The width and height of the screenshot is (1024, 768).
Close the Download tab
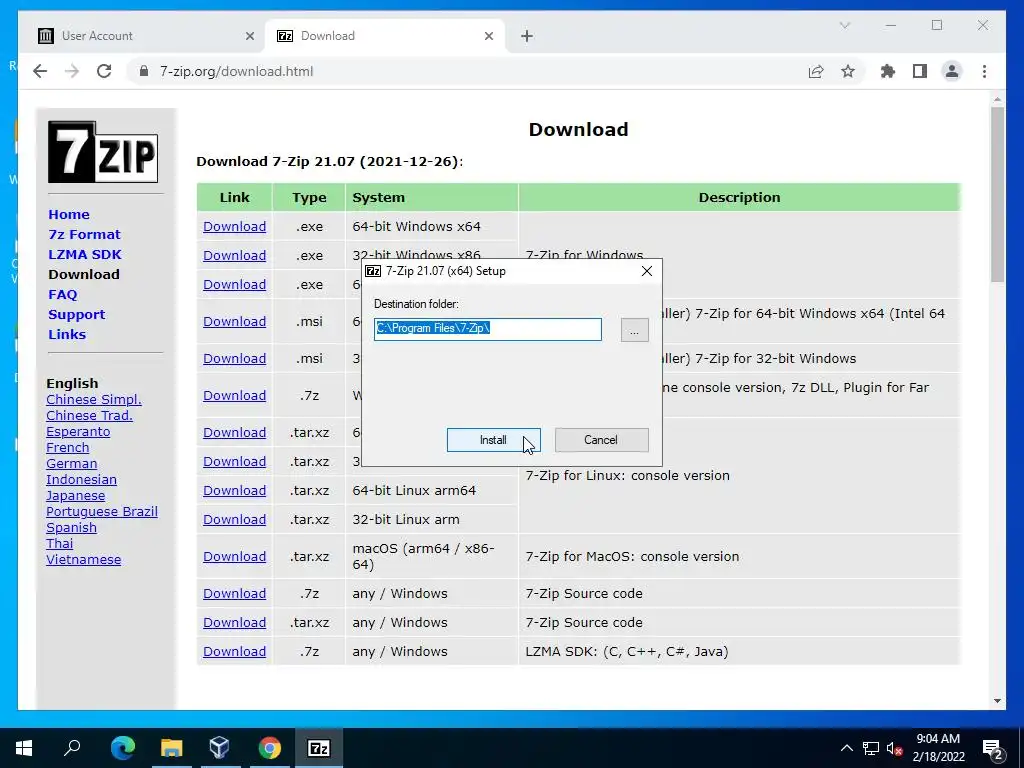(x=488, y=36)
